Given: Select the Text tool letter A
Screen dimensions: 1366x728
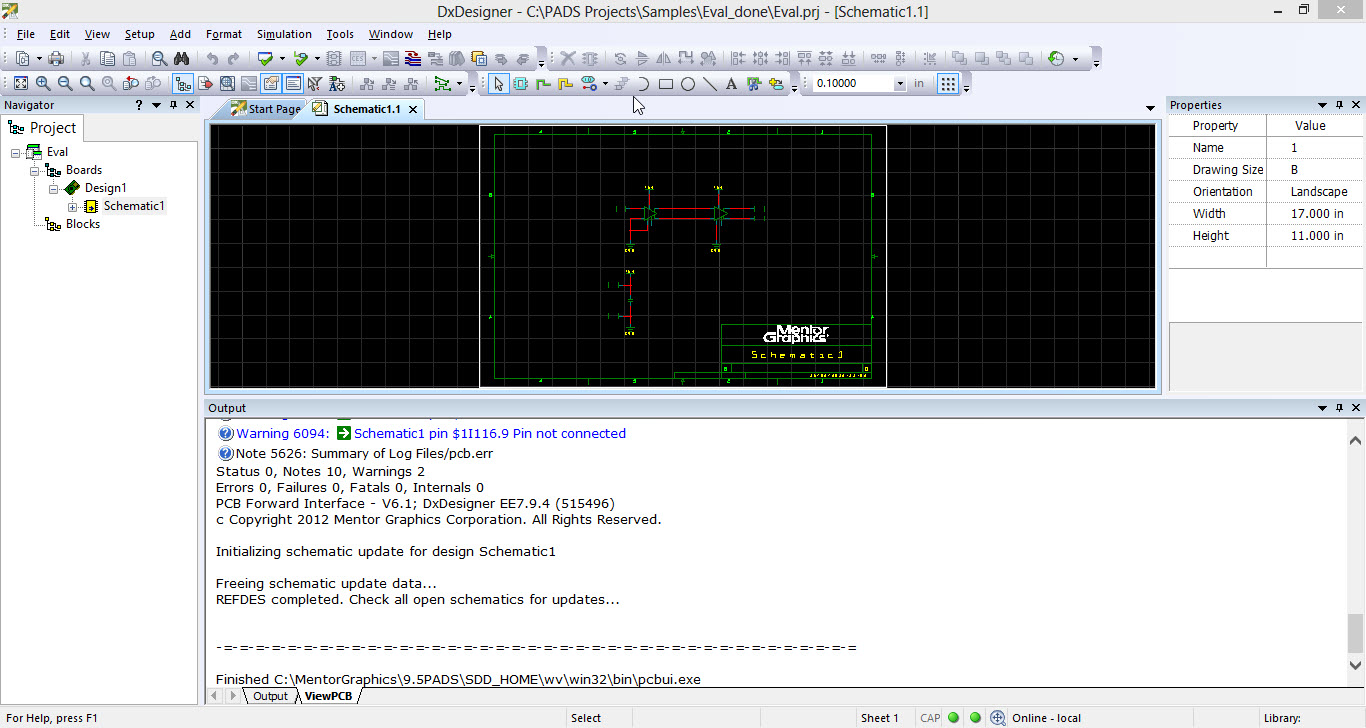Looking at the screenshot, I should click(732, 84).
